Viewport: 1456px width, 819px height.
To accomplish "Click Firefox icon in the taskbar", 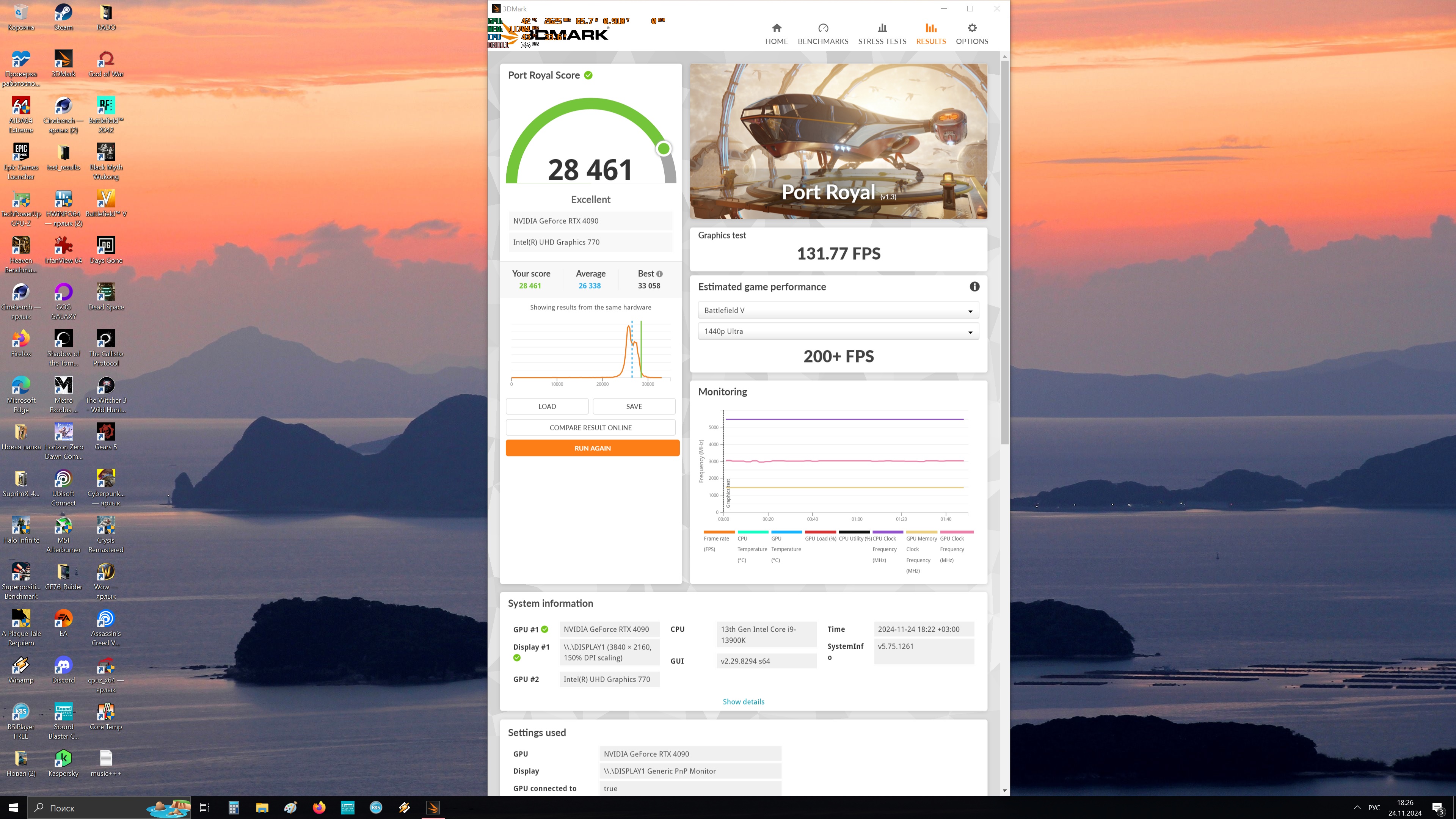I will (319, 808).
